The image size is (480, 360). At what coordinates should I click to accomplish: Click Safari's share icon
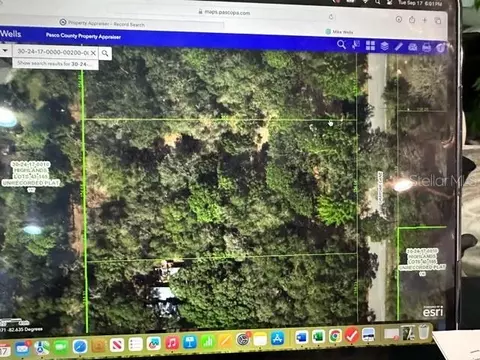click(x=412, y=20)
